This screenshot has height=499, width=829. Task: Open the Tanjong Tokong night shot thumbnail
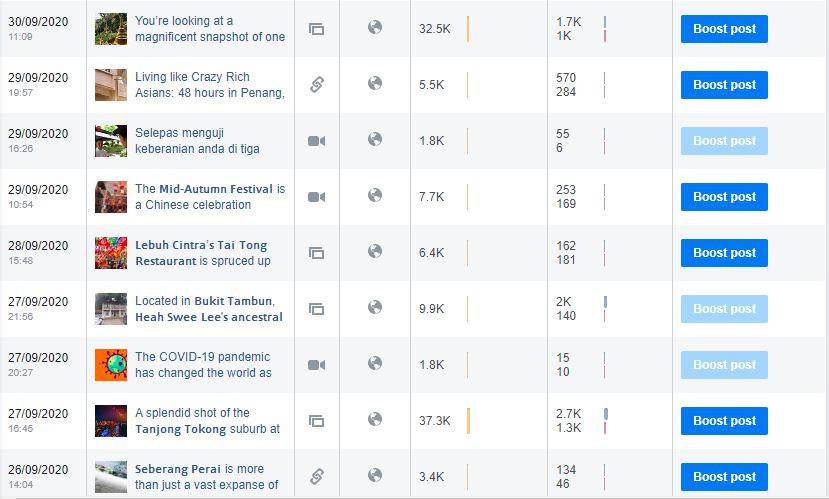click(x=111, y=421)
